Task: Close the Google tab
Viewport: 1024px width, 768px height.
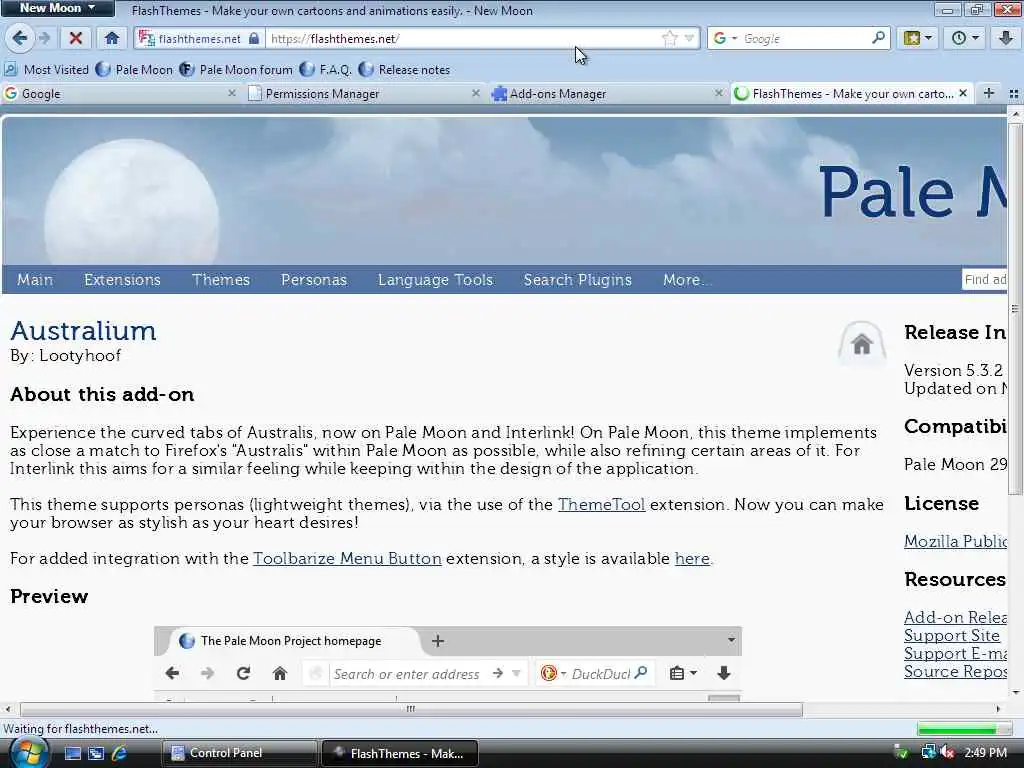Action: pyautogui.click(x=232, y=93)
